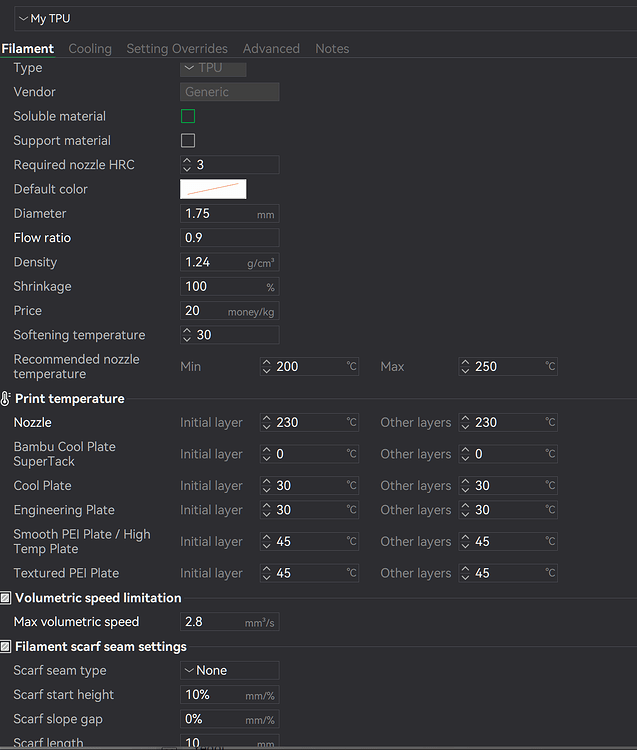Adjust the Nozzle Other layers temperature stepper

pyautogui.click(x=465, y=422)
